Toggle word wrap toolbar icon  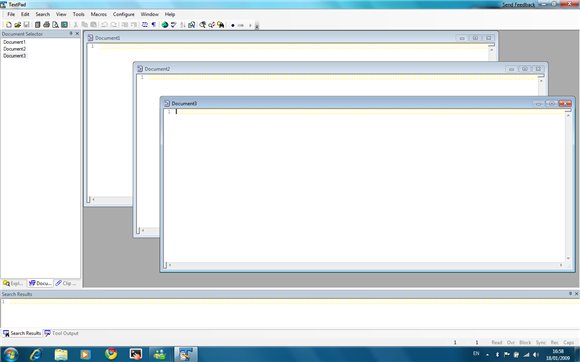point(145,25)
